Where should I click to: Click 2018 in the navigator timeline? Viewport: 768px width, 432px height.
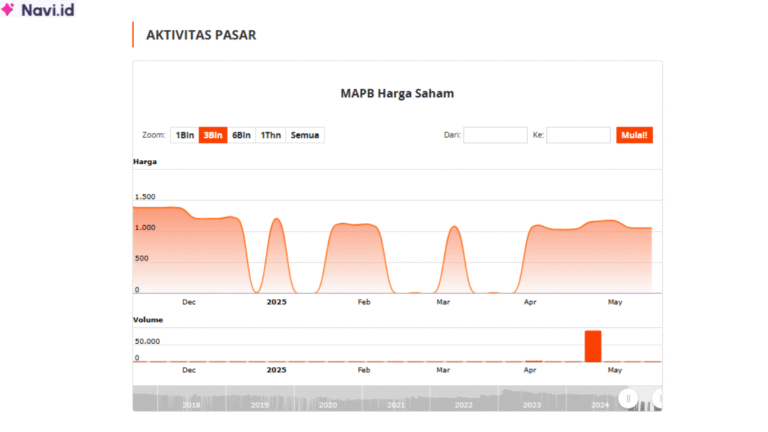pos(191,405)
